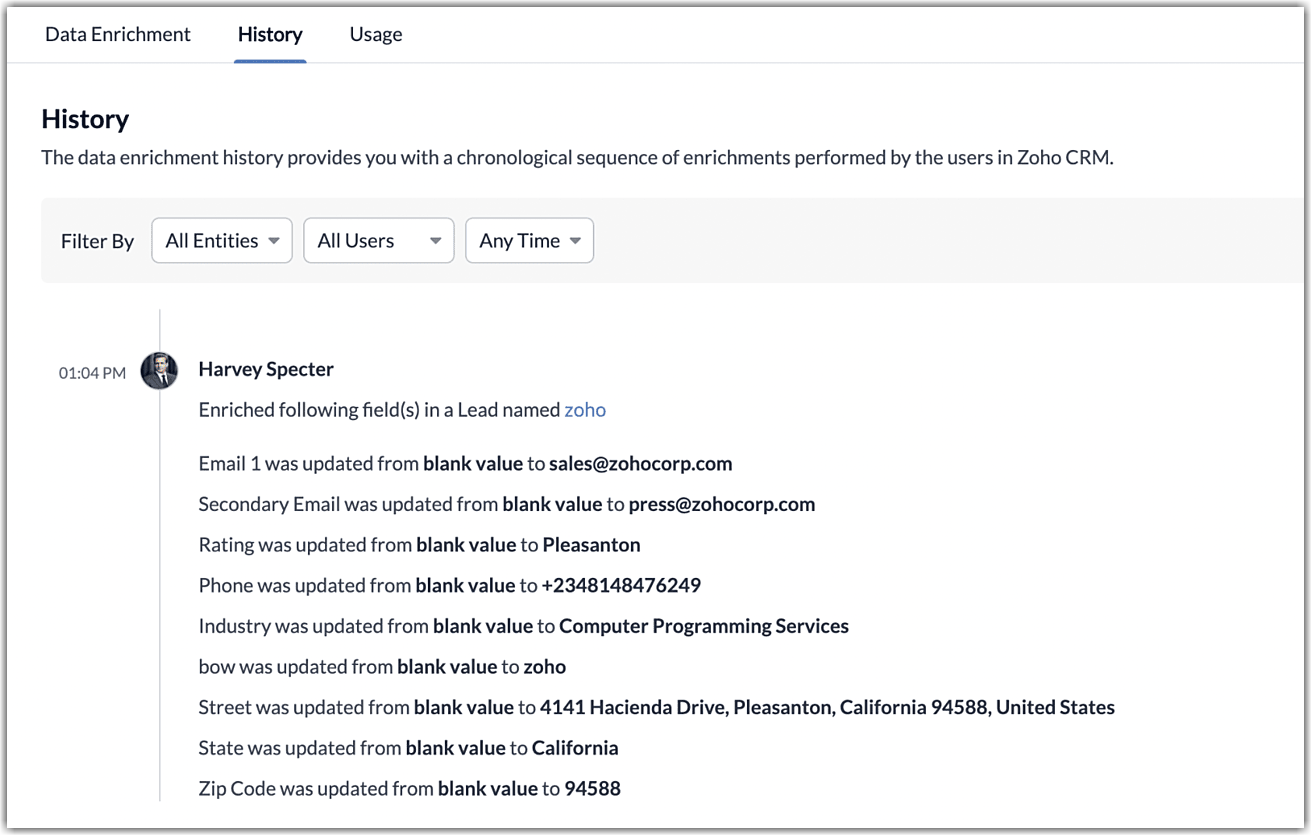Click the press@zohocorp.com secondary email value
Screen dimensions: 1312x836
click(721, 504)
